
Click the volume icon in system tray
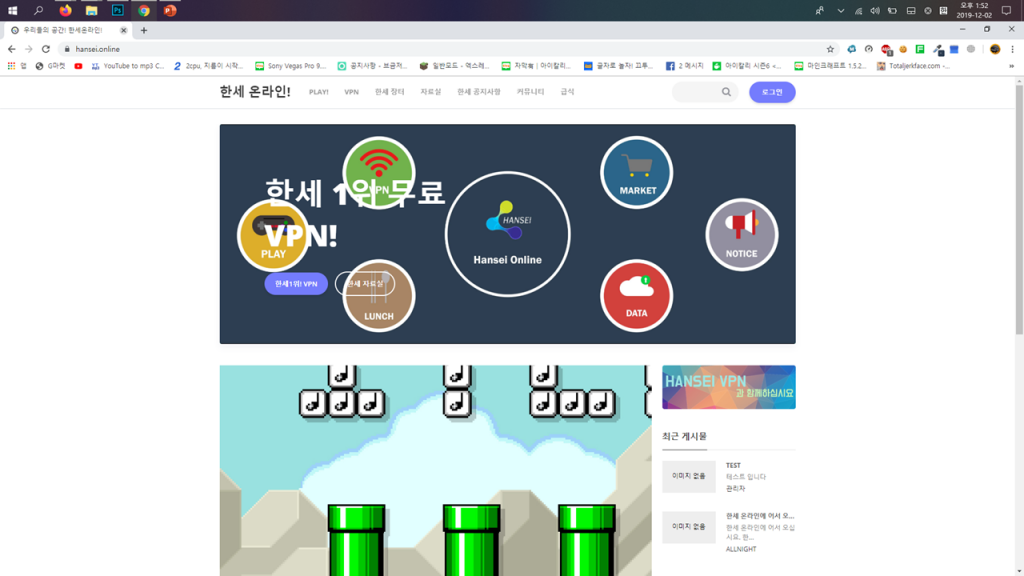tap(875, 10)
